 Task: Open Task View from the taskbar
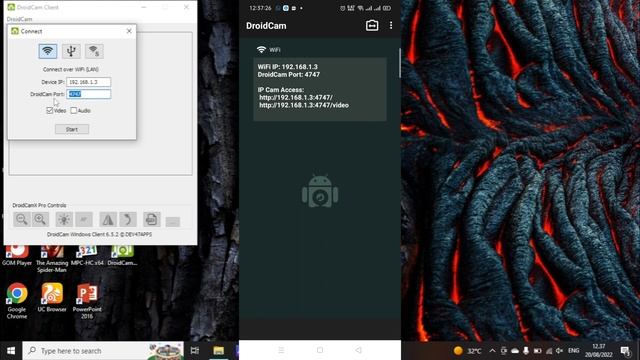point(195,351)
